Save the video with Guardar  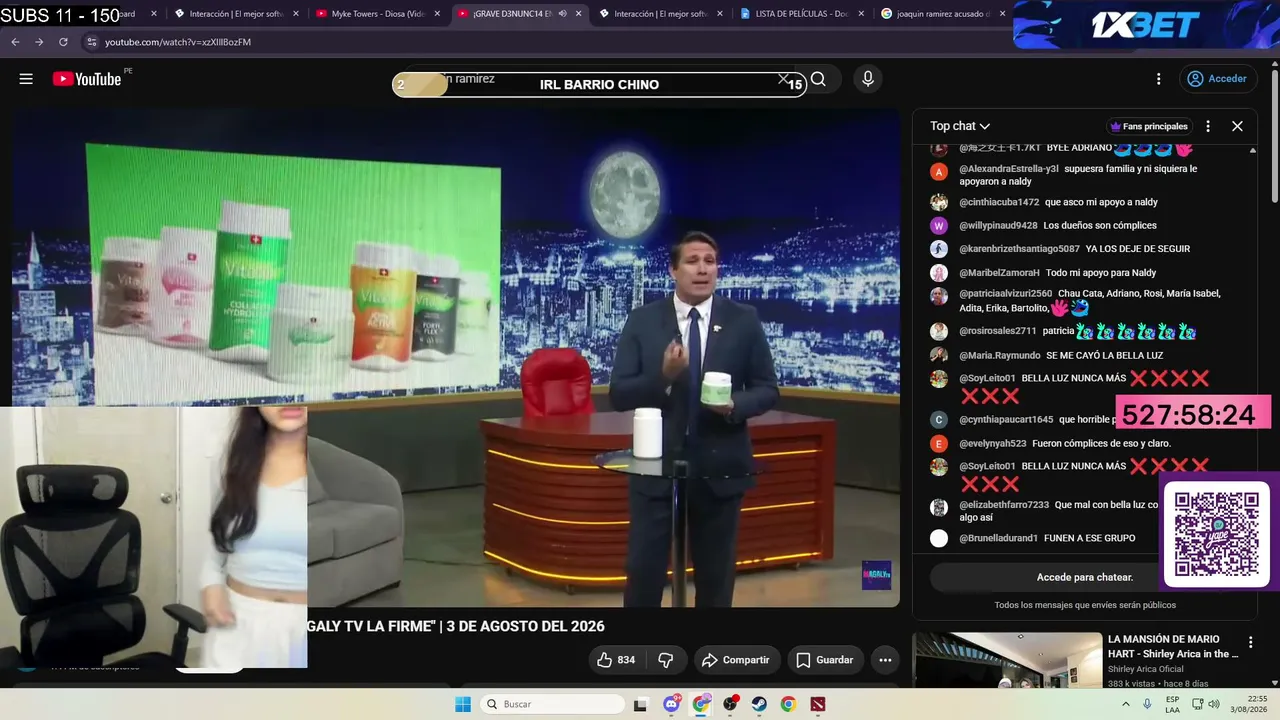(825, 660)
